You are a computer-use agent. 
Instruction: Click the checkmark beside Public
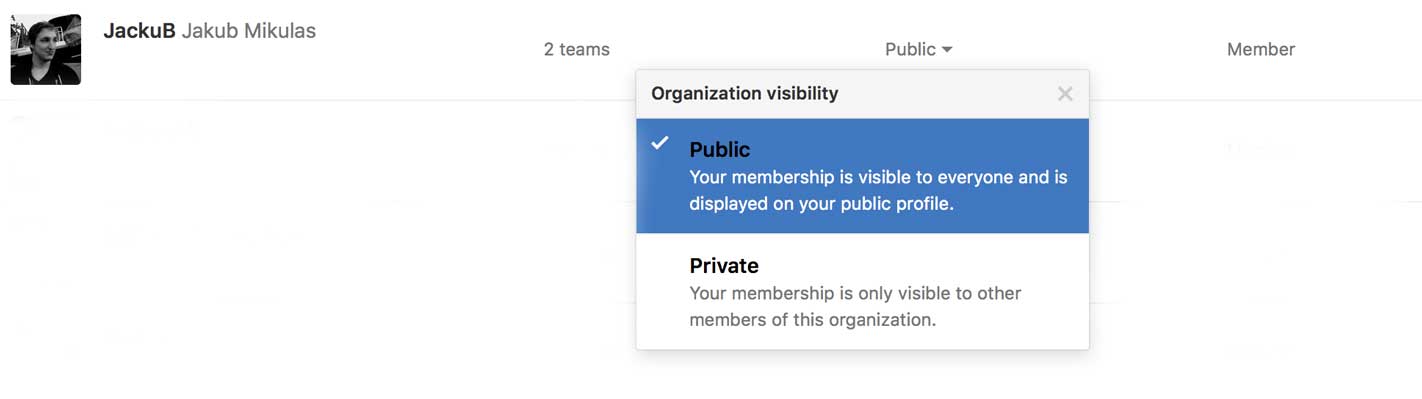tap(660, 143)
